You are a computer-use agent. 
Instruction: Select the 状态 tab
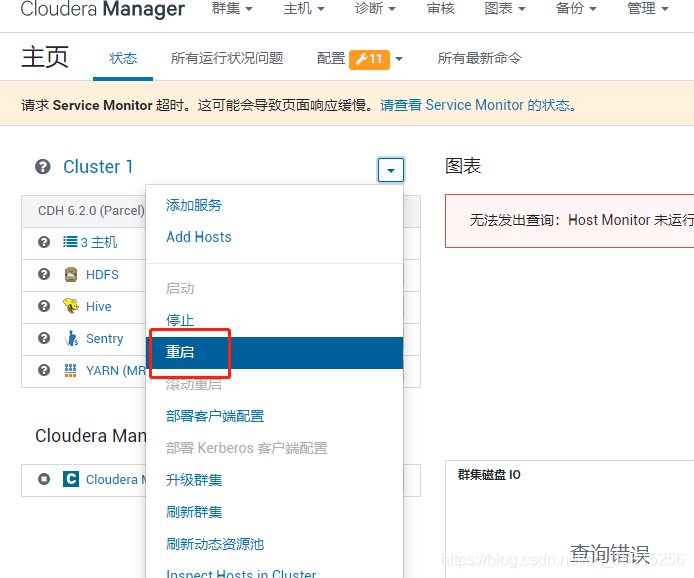pos(123,58)
